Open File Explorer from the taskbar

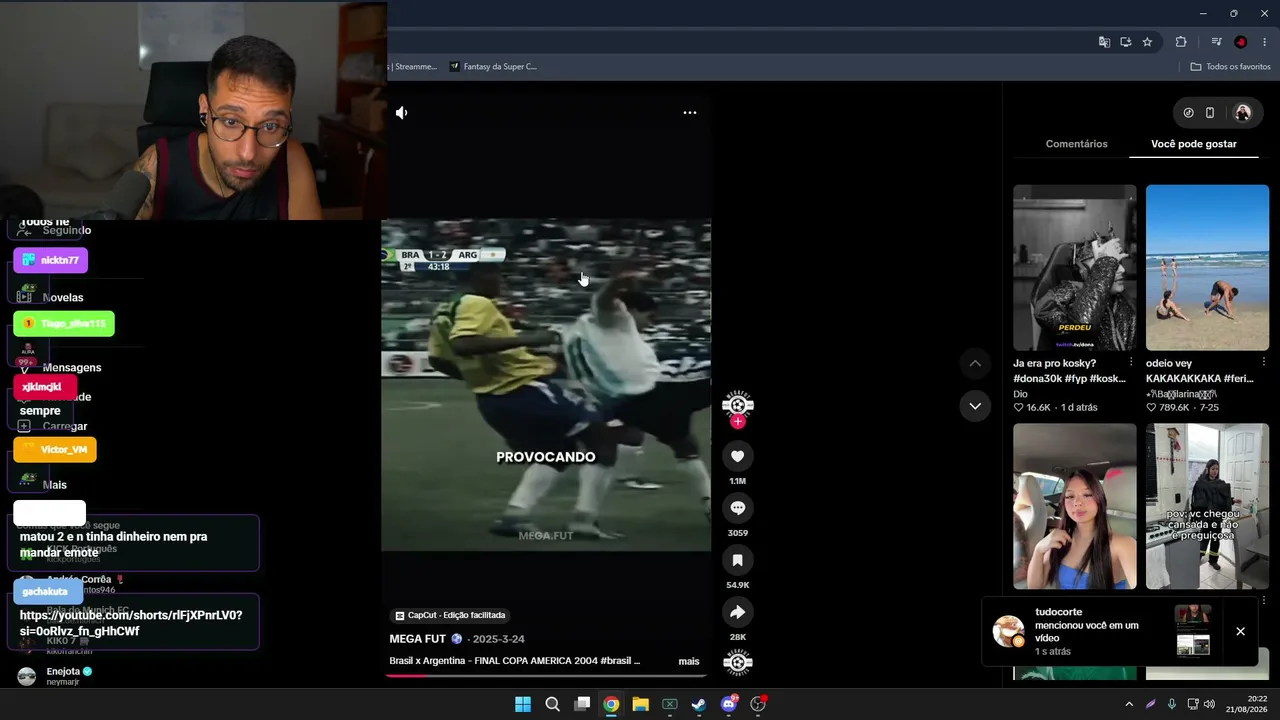pyautogui.click(x=640, y=704)
